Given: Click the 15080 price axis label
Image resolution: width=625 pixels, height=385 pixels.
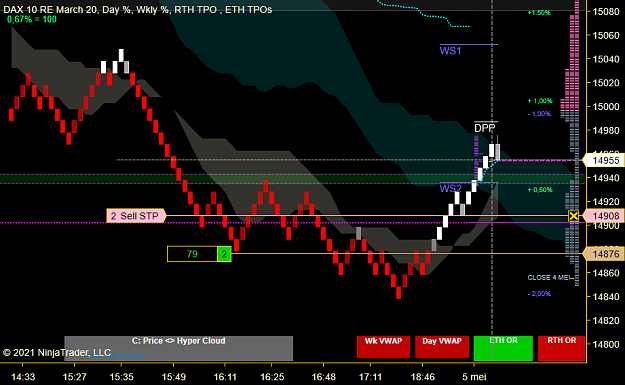Looking at the screenshot, I should [x=606, y=12].
